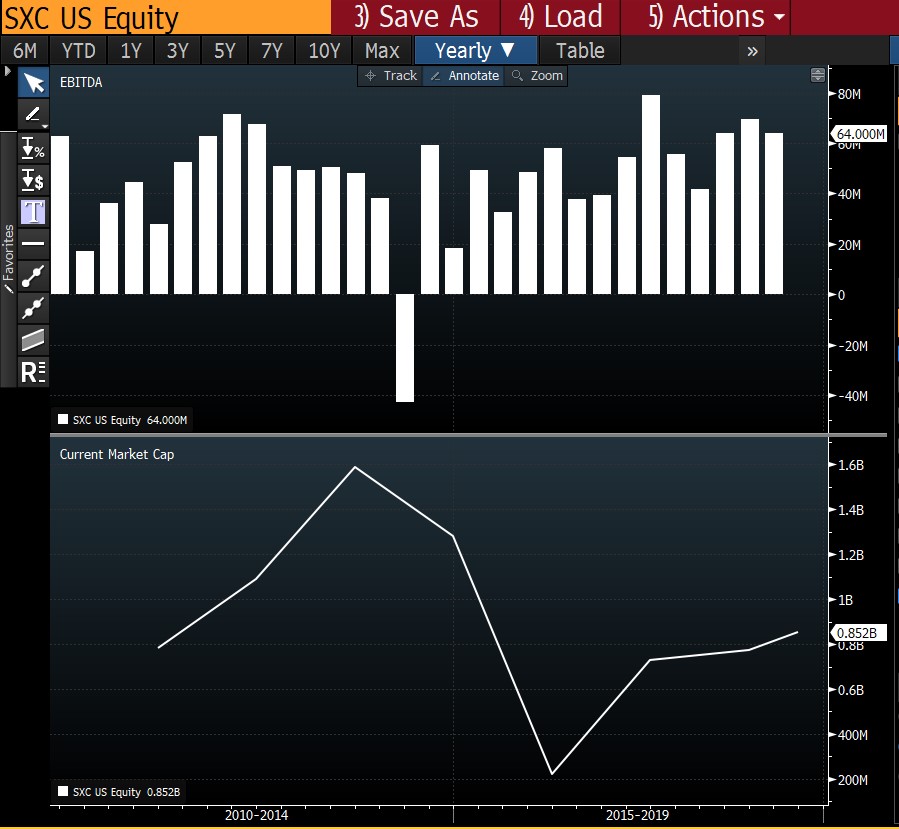This screenshot has width=899, height=829.
Task: Choose the trend line segment tool
Action: click(33, 275)
